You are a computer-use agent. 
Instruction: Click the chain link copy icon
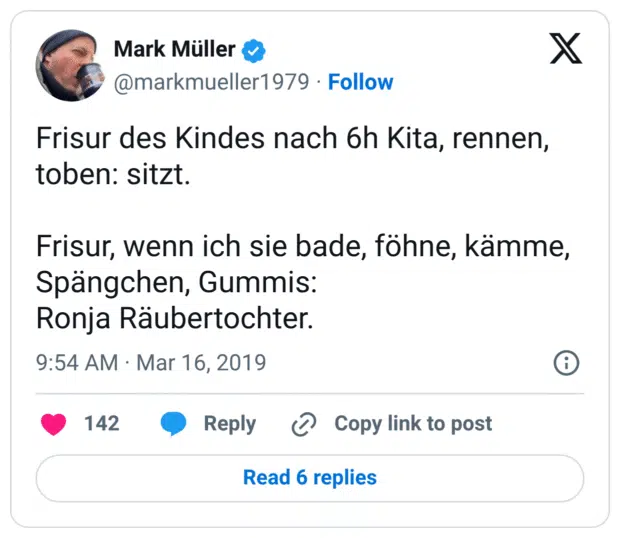(303, 424)
